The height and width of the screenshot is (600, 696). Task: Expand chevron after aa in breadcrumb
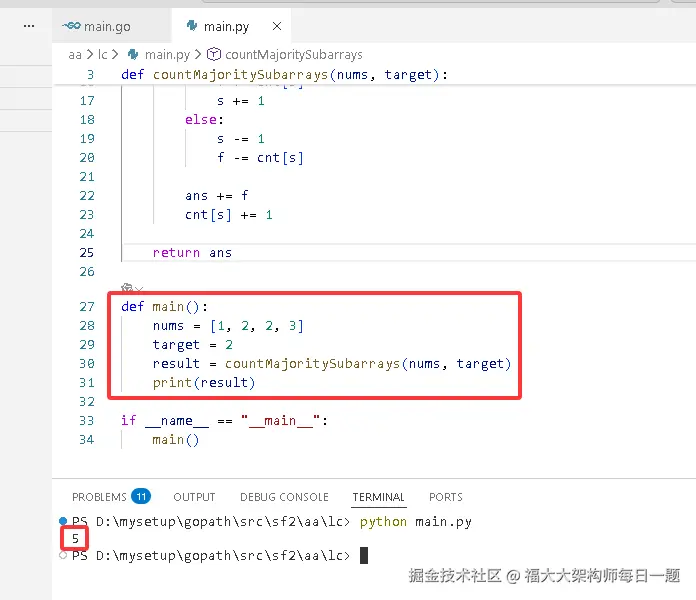point(90,55)
